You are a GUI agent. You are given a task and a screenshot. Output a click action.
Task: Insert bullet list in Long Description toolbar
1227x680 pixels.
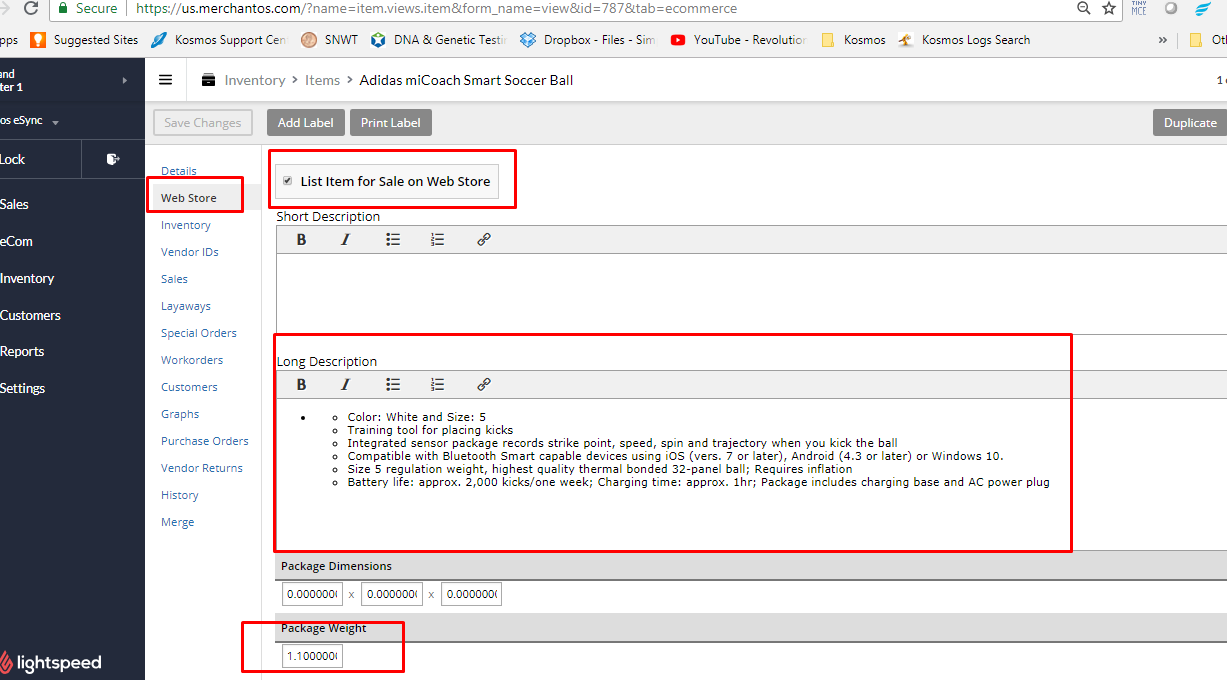point(393,385)
